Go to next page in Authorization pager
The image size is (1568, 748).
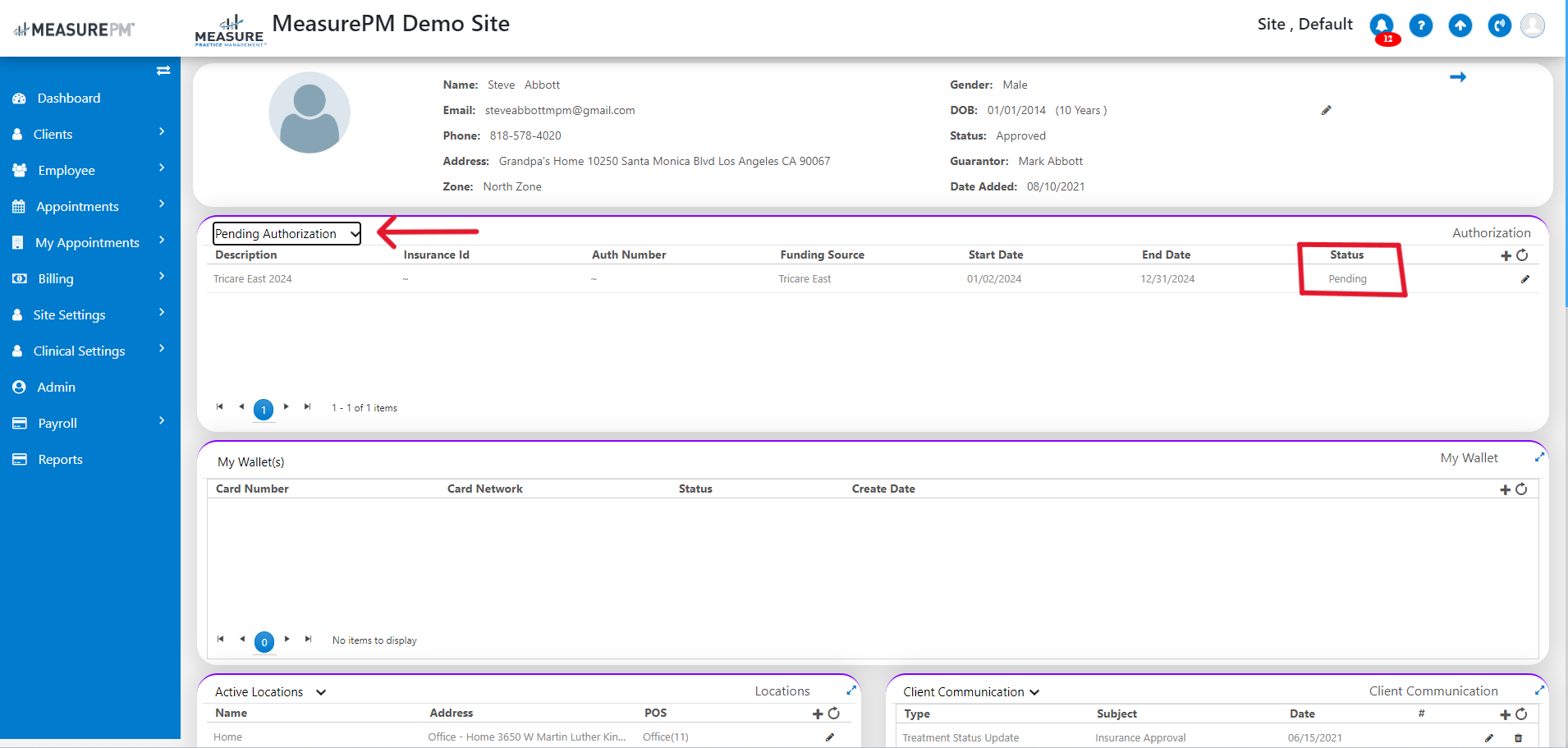(286, 406)
